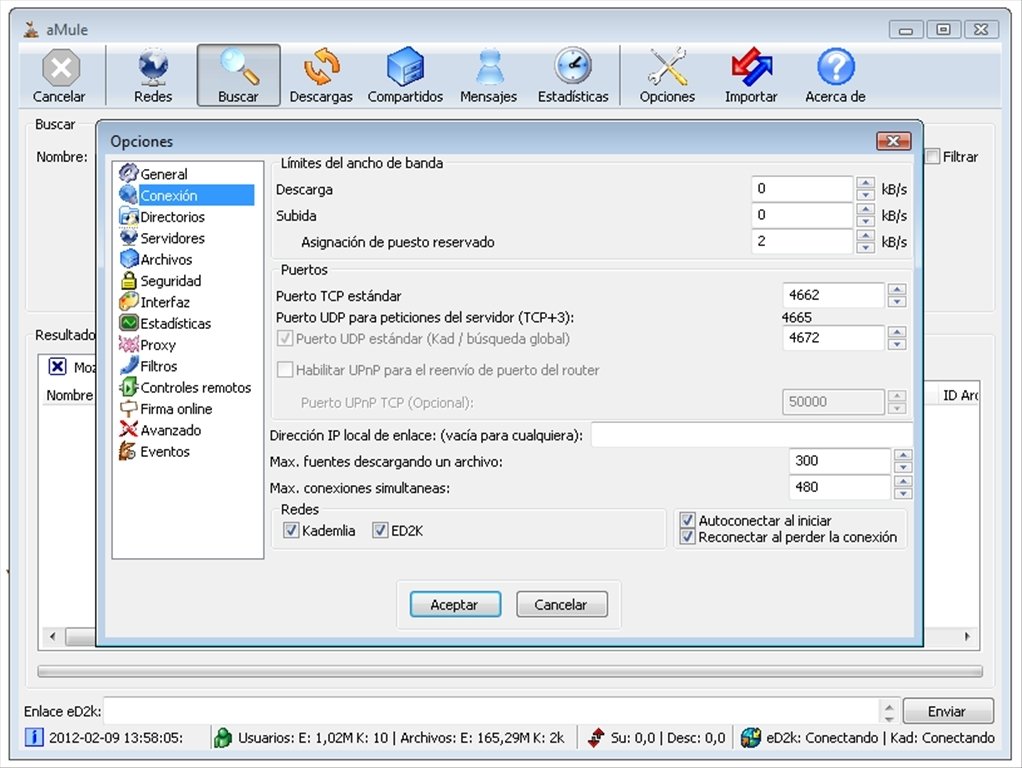Open Avanzado settings page
The image size is (1022, 768).
coord(171,430)
